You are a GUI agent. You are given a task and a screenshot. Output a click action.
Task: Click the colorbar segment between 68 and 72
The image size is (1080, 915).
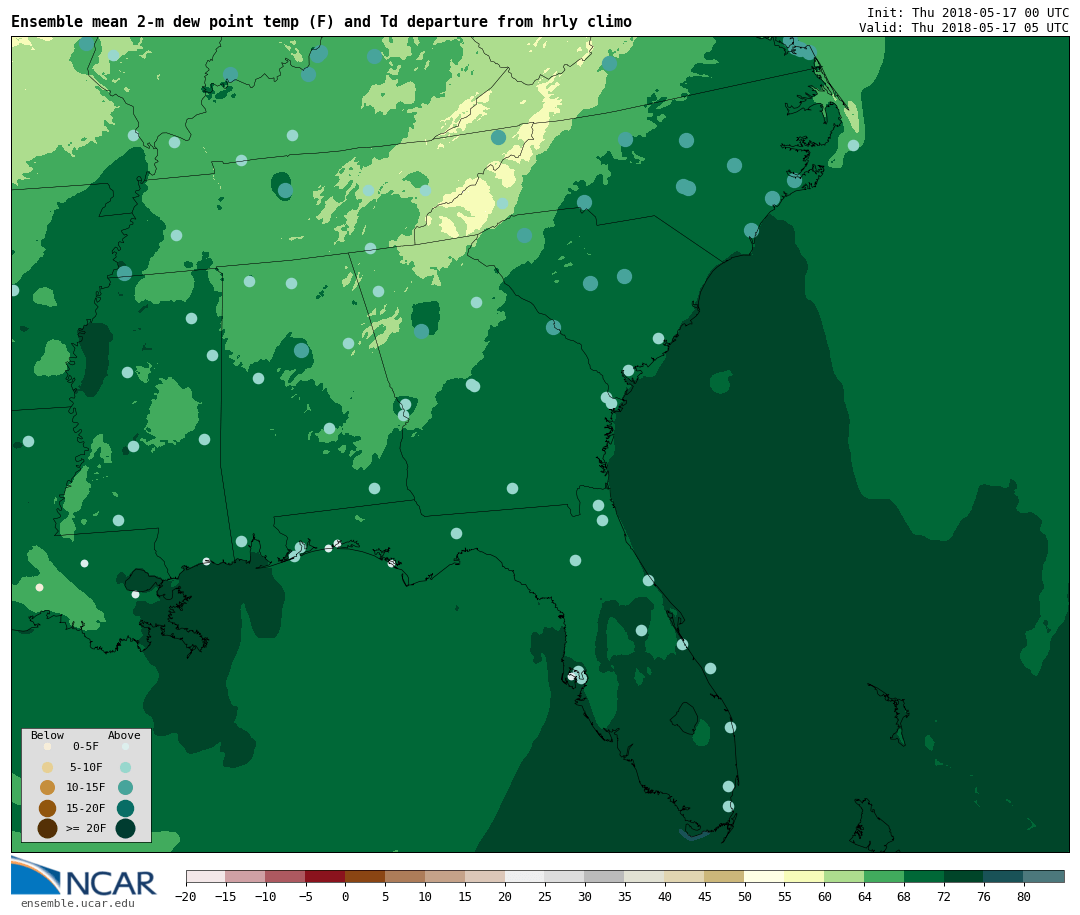(x=924, y=876)
